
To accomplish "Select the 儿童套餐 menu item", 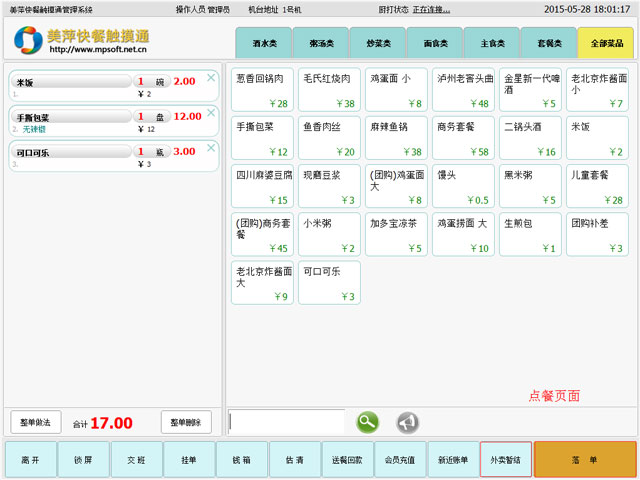I will (597, 186).
